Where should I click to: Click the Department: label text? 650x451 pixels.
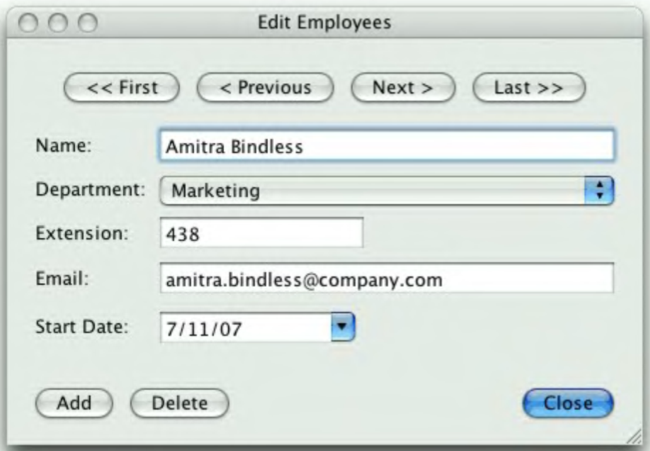coord(91,189)
